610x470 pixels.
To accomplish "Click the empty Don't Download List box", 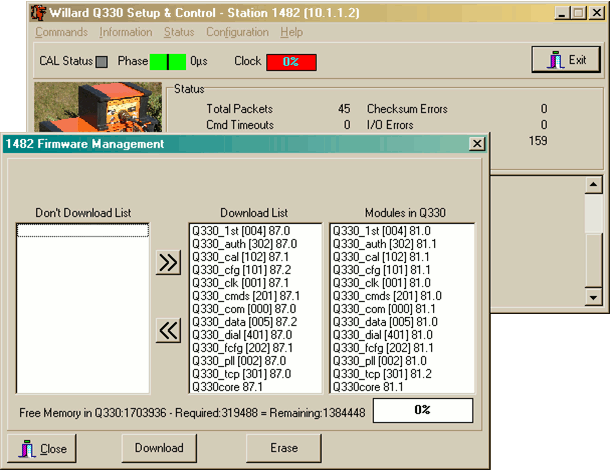I will tap(83, 310).
